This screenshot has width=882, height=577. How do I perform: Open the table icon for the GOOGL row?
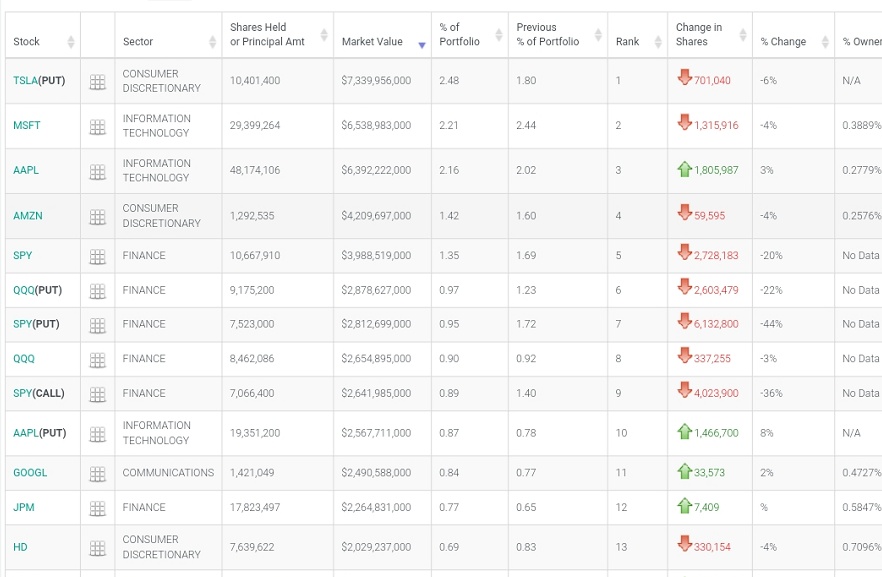click(x=97, y=474)
